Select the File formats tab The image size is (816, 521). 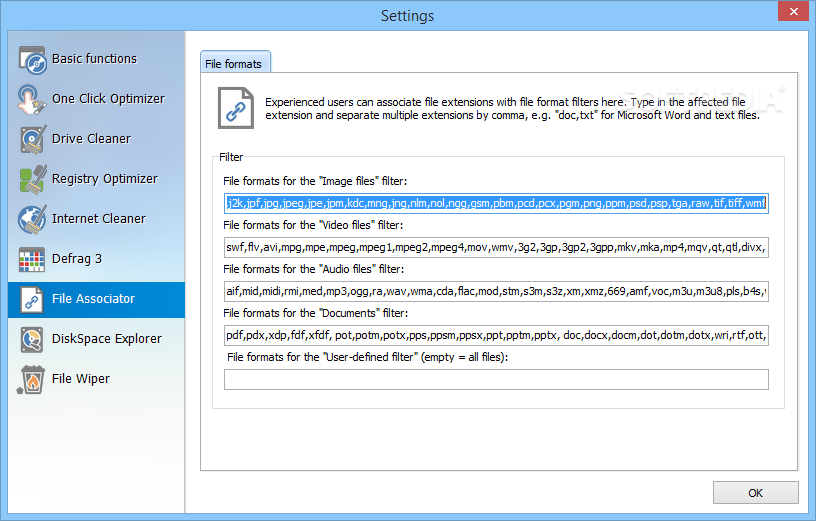[x=235, y=62]
